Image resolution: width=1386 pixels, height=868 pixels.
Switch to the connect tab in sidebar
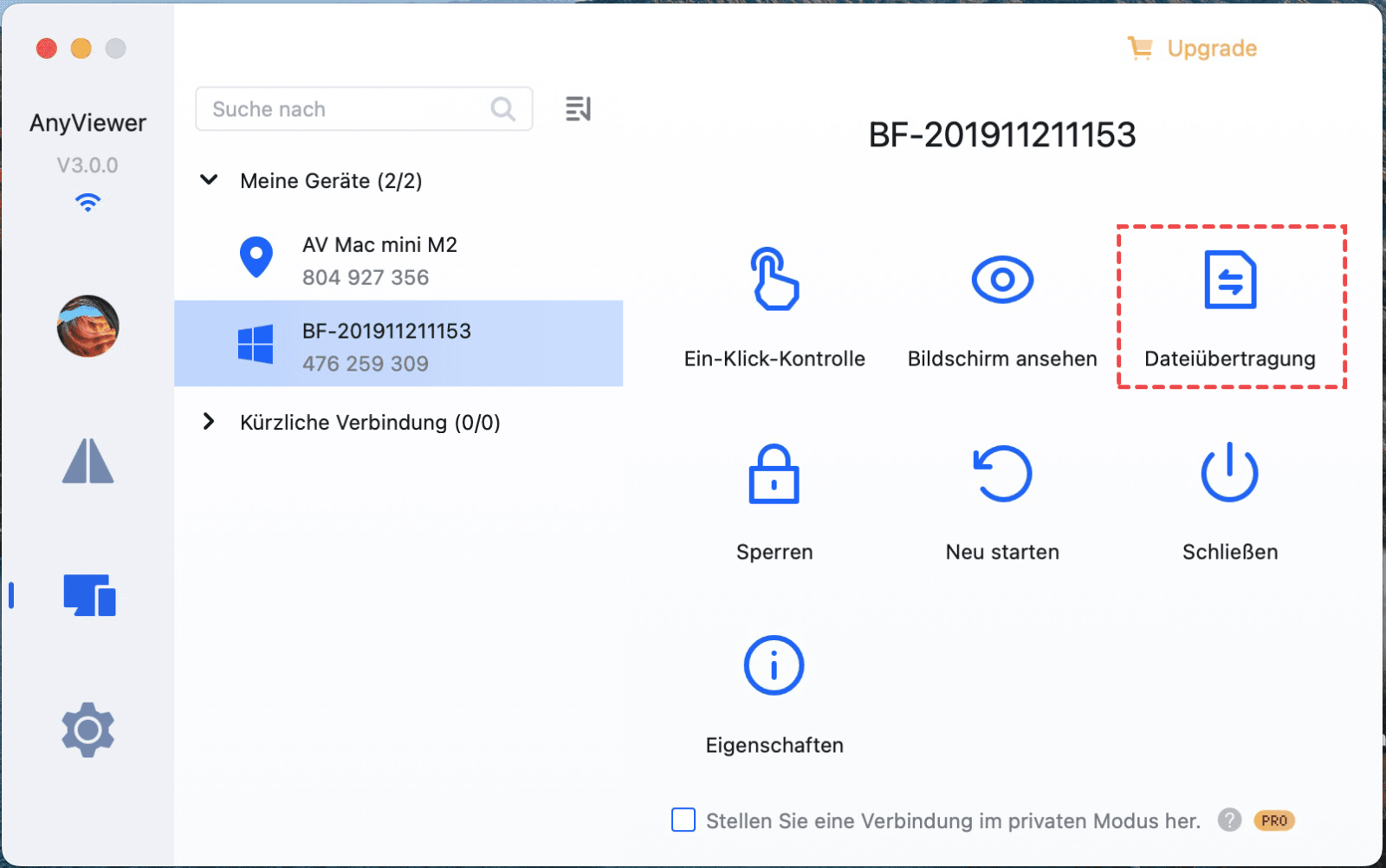click(x=87, y=461)
